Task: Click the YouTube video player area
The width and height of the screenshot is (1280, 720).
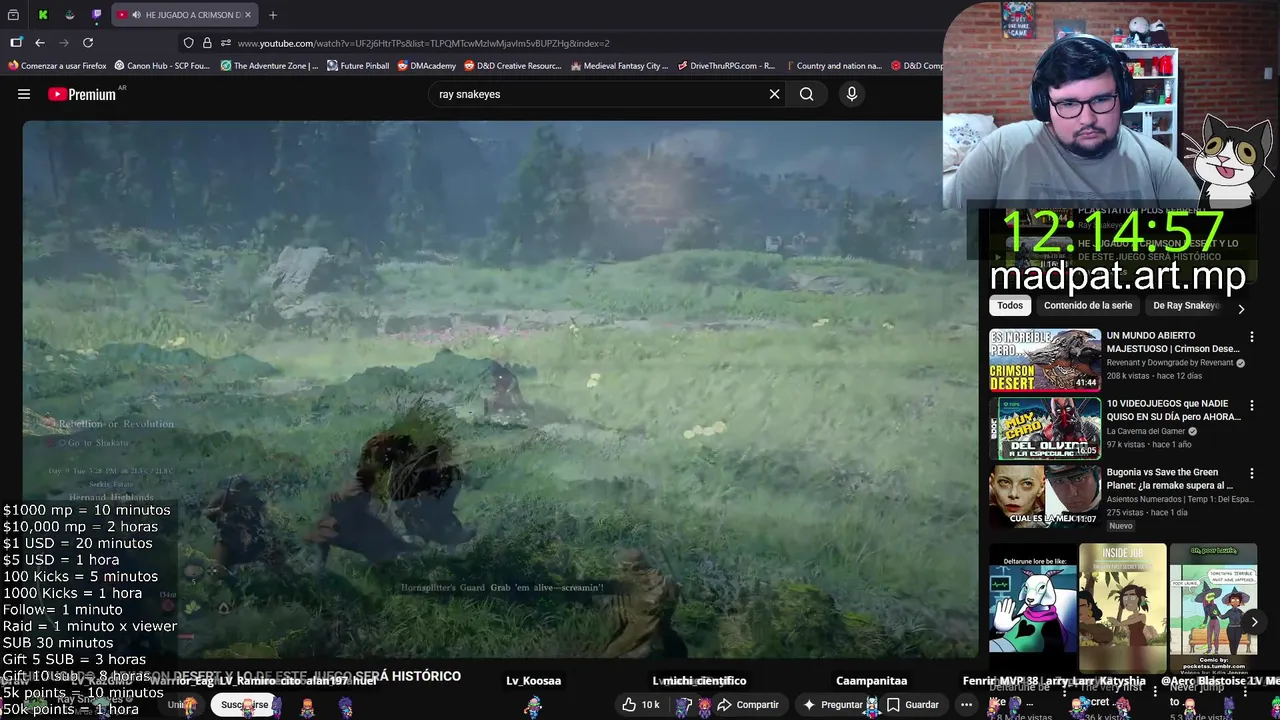Action: pyautogui.click(x=500, y=390)
